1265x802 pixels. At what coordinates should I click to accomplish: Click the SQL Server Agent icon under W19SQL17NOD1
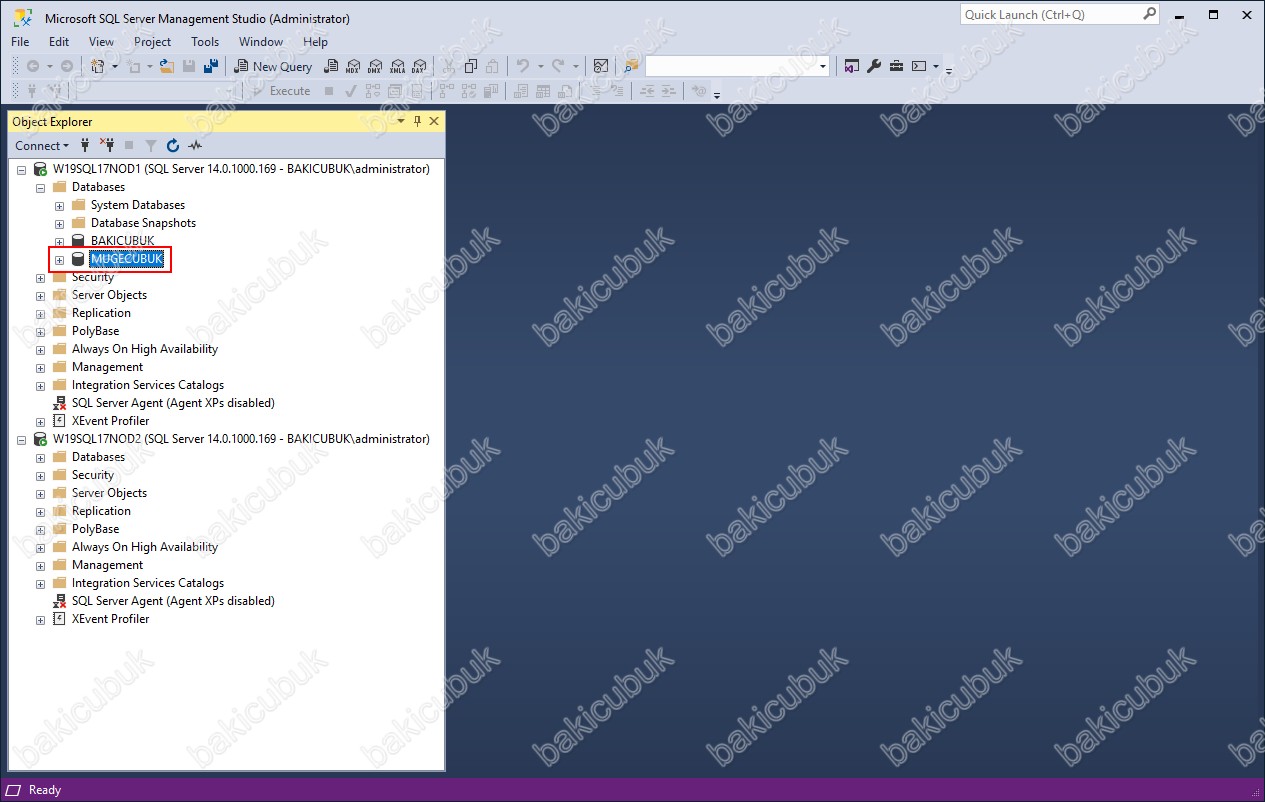pos(59,403)
